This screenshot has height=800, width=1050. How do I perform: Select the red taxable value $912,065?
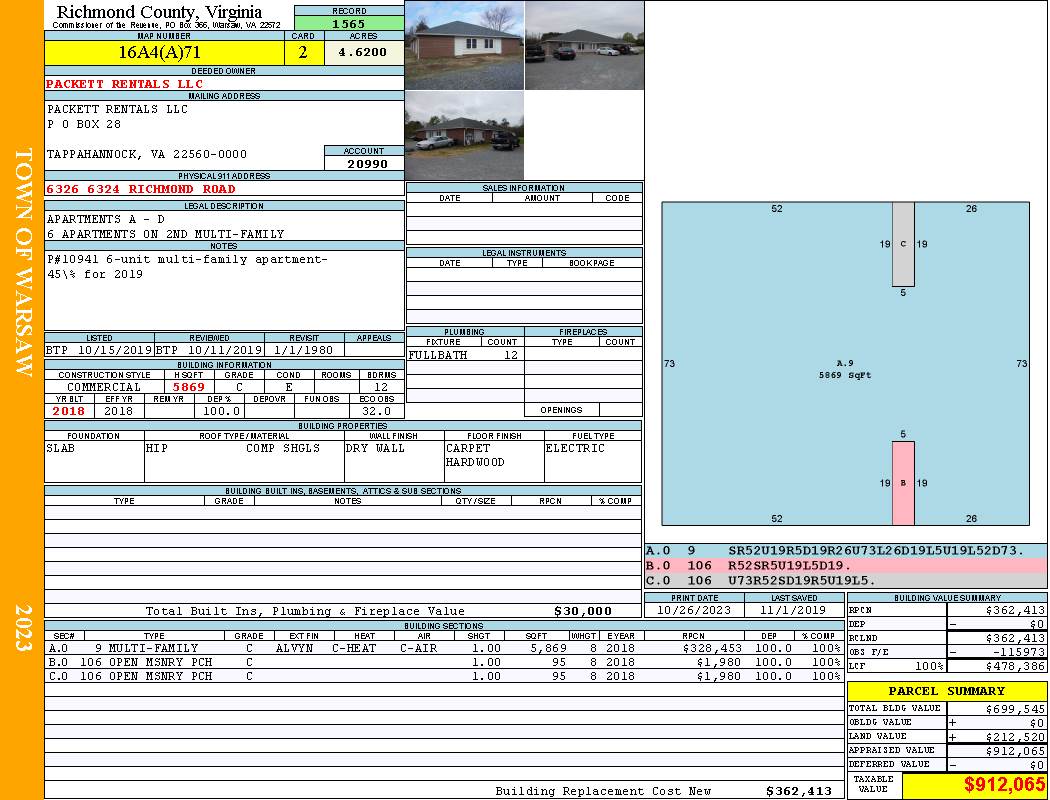pos(974,785)
